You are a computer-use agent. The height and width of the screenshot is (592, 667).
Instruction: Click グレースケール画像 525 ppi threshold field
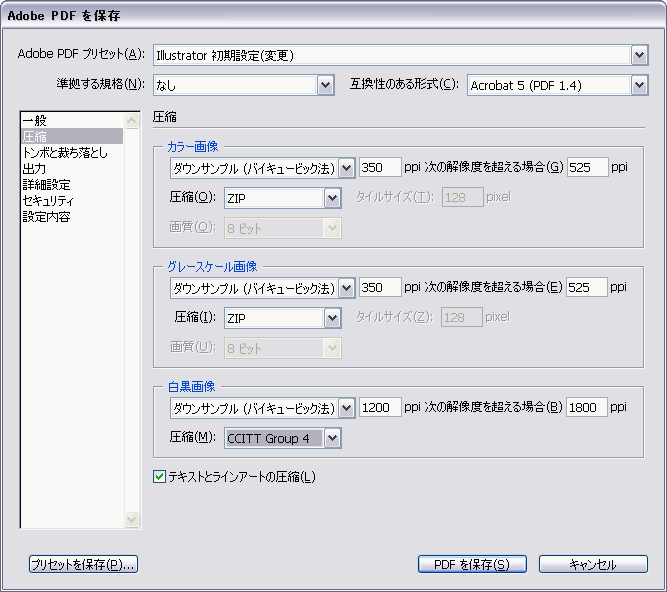(x=586, y=287)
